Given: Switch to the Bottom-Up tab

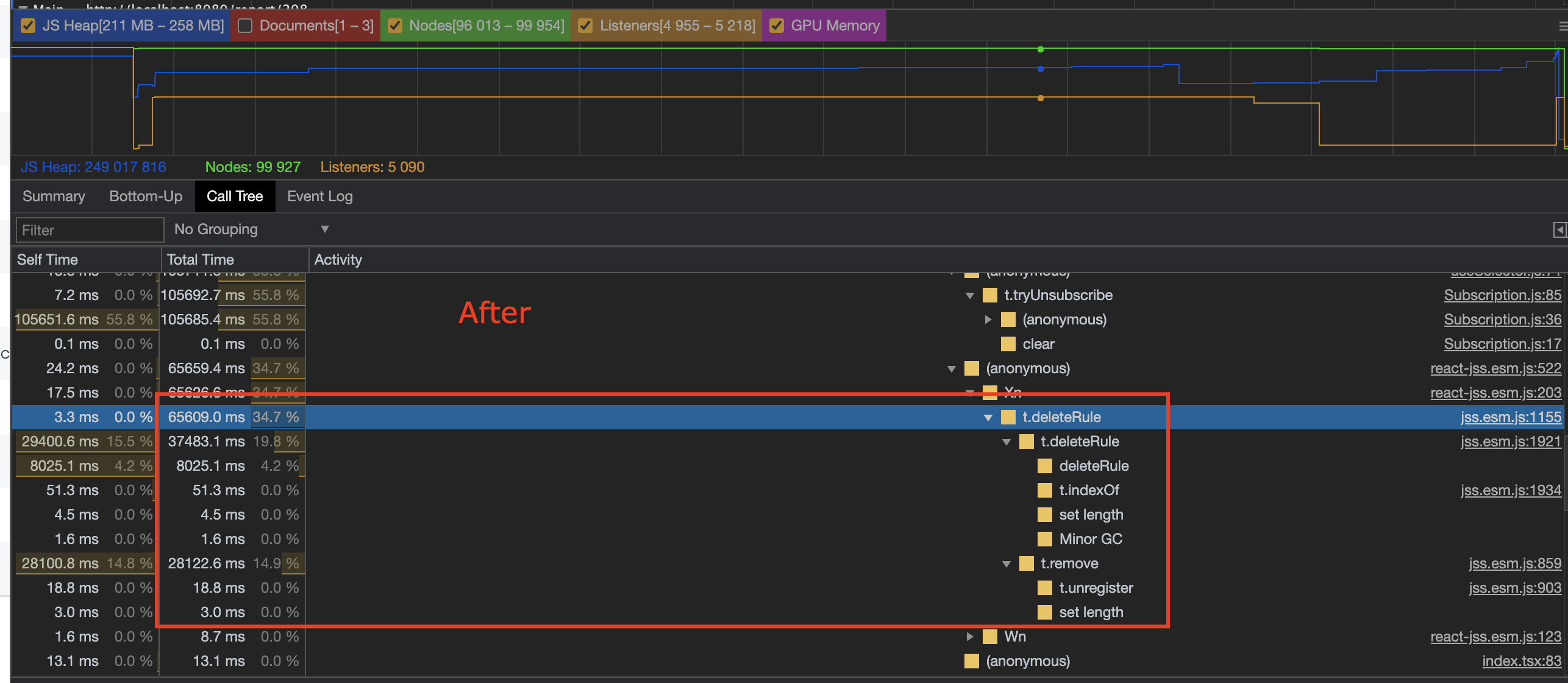Looking at the screenshot, I should [x=145, y=196].
